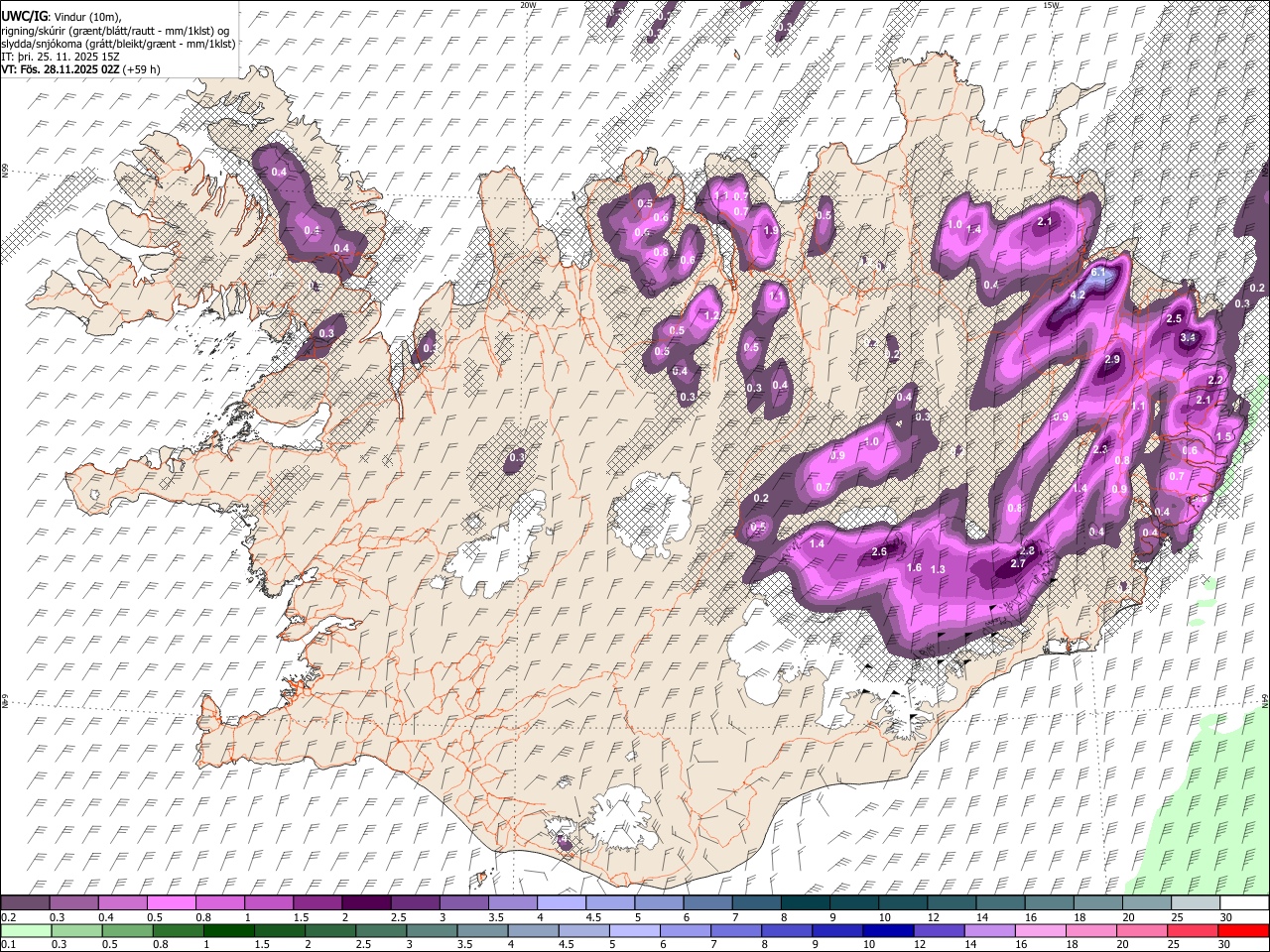Click the UWC/IG title text

tap(24, 15)
